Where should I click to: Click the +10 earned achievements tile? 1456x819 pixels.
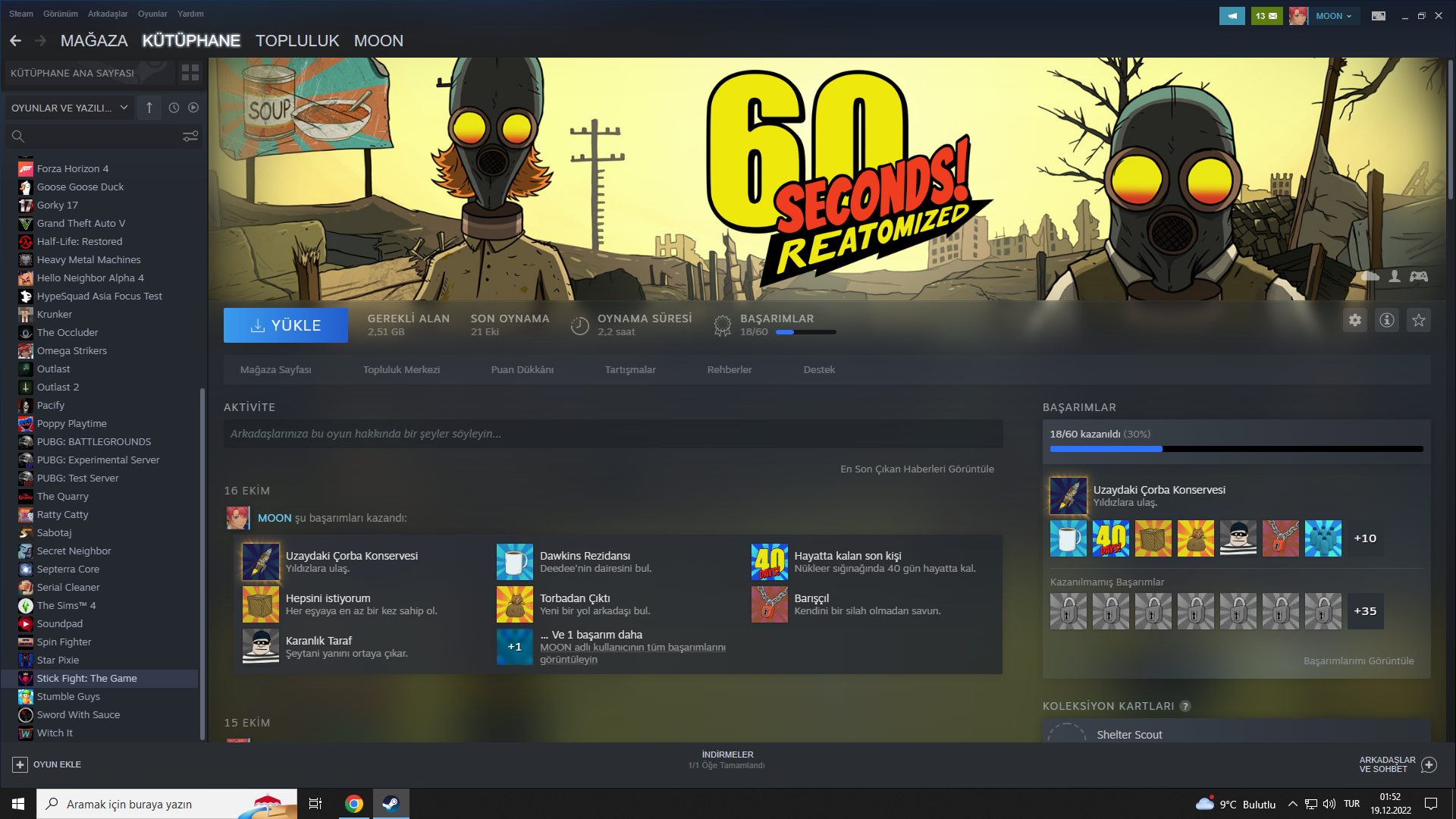(x=1365, y=538)
